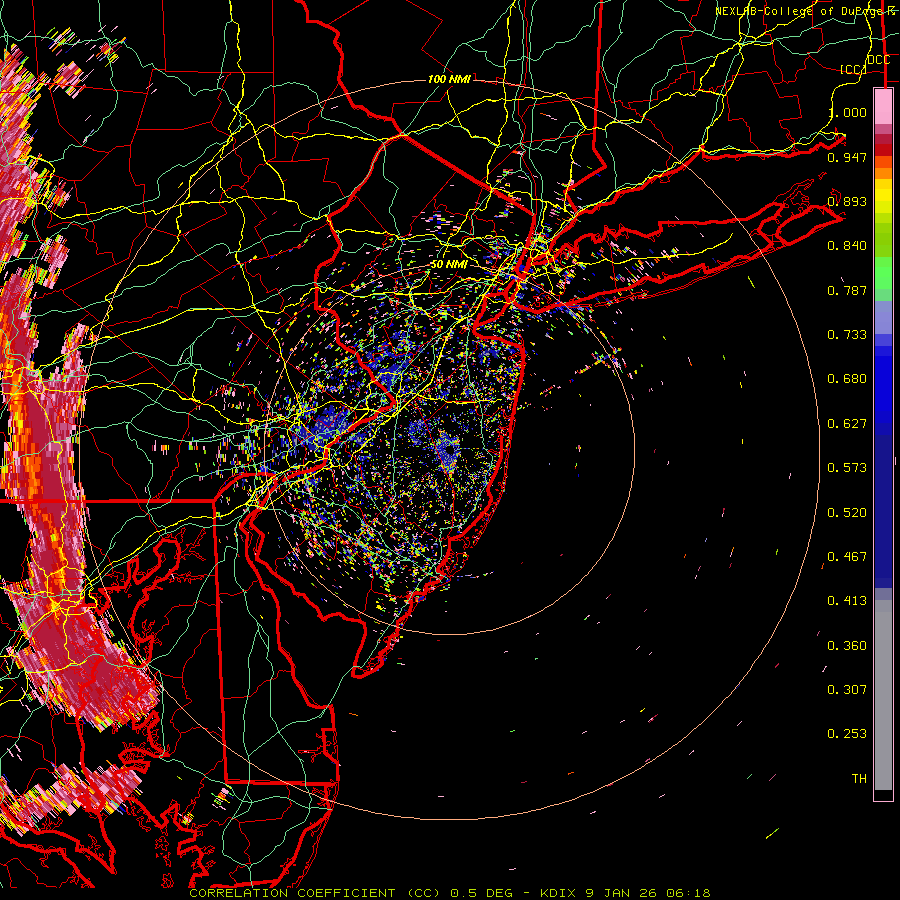900x900 pixels.
Task: Click the 0.947 scale label
Action: click(847, 157)
